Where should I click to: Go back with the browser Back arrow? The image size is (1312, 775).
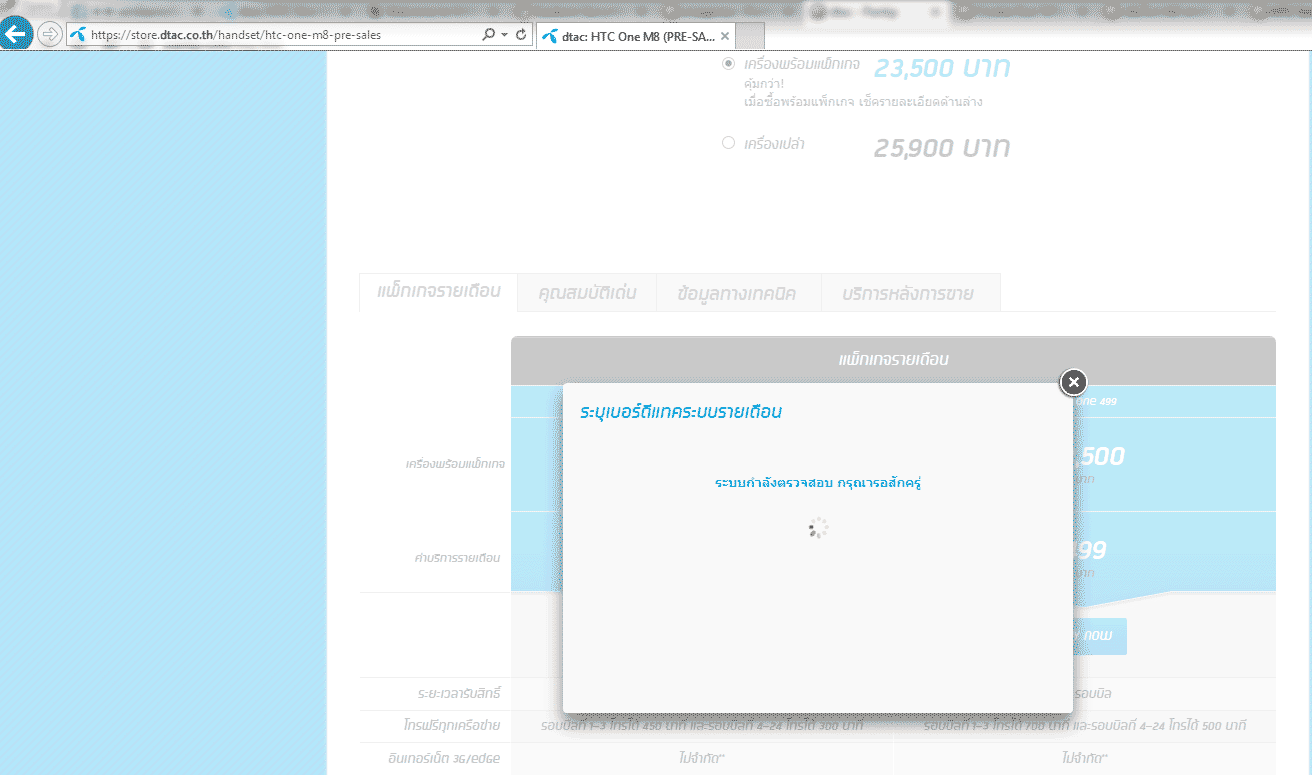coord(16,34)
